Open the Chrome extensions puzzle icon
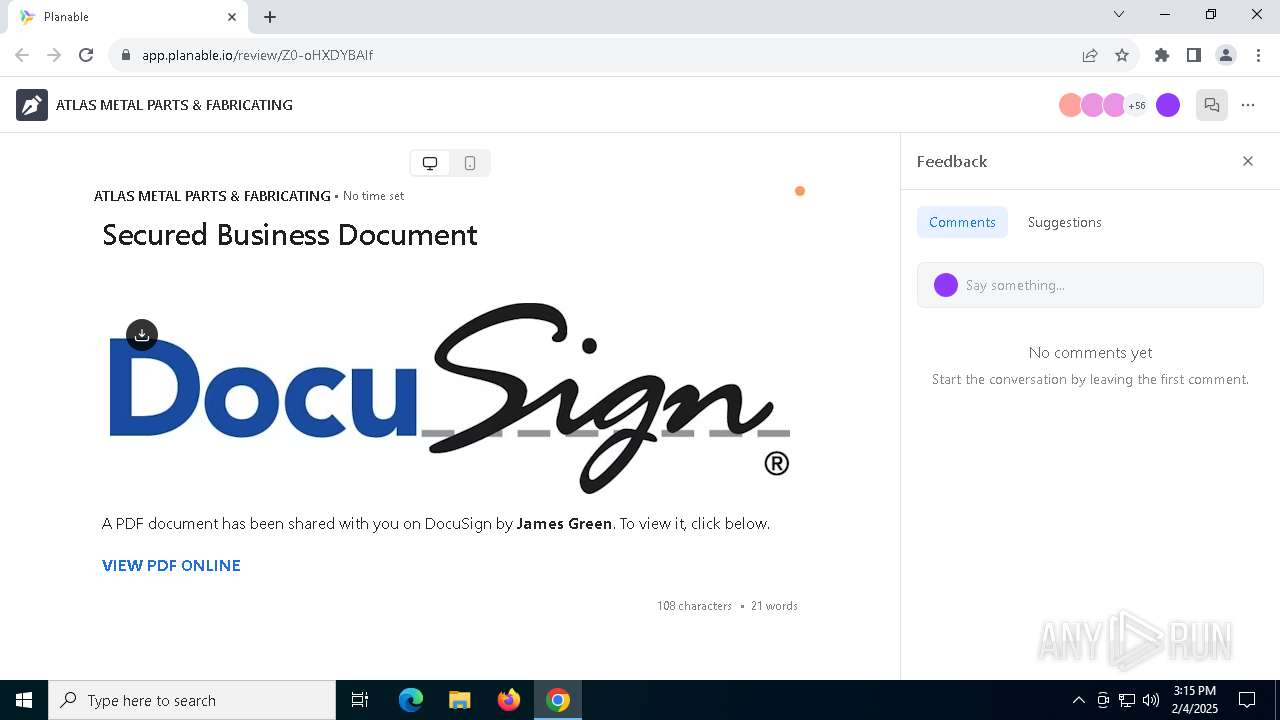 point(1162,55)
